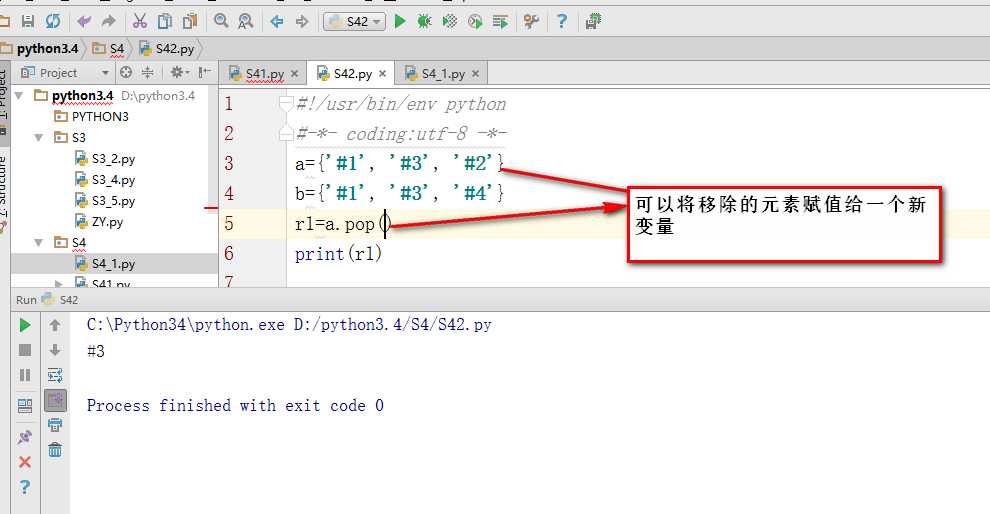Print the Run console output
The image size is (990, 514).
(x=55, y=425)
